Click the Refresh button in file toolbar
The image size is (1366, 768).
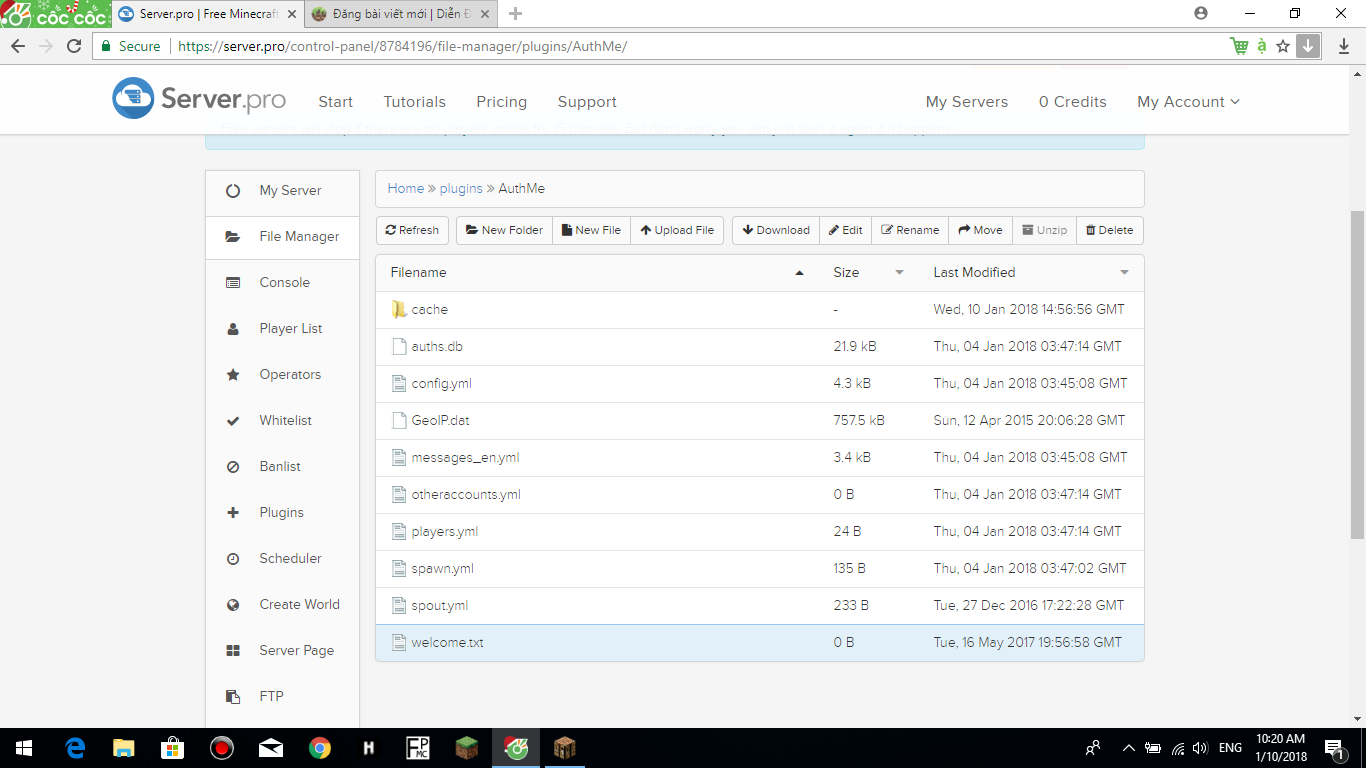pyautogui.click(x=412, y=230)
